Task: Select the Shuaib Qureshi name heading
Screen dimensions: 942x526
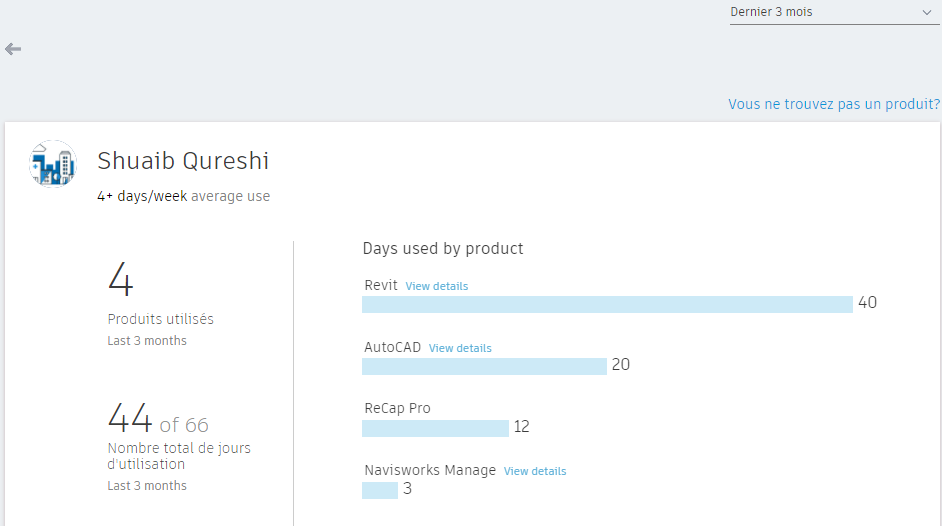Action: click(x=183, y=161)
